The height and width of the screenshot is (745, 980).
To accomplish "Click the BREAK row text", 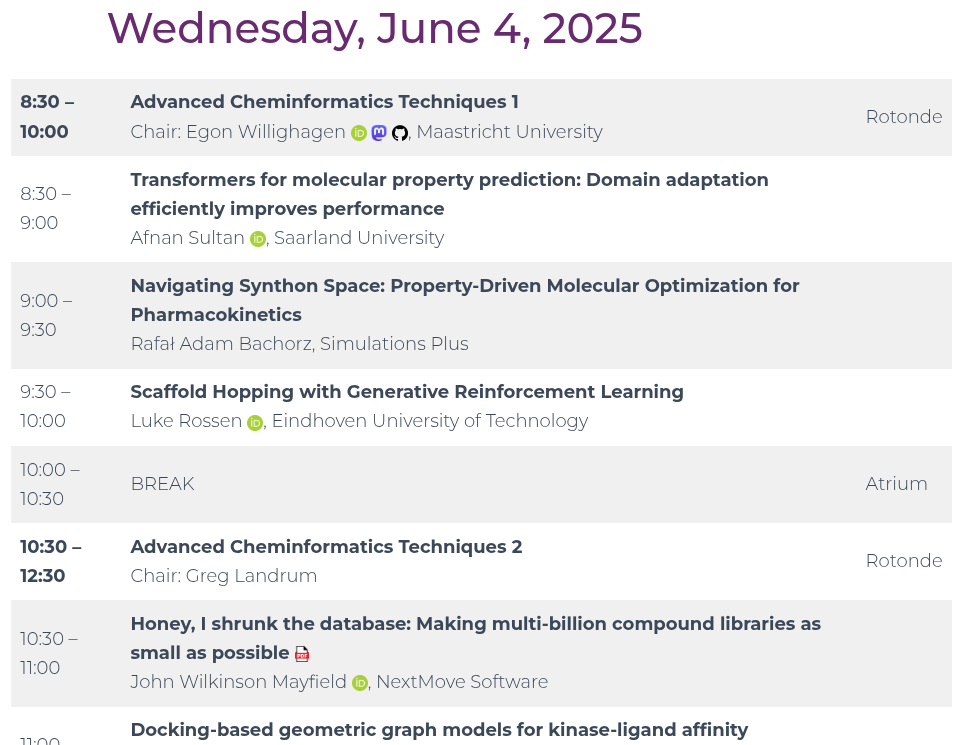I will (162, 484).
